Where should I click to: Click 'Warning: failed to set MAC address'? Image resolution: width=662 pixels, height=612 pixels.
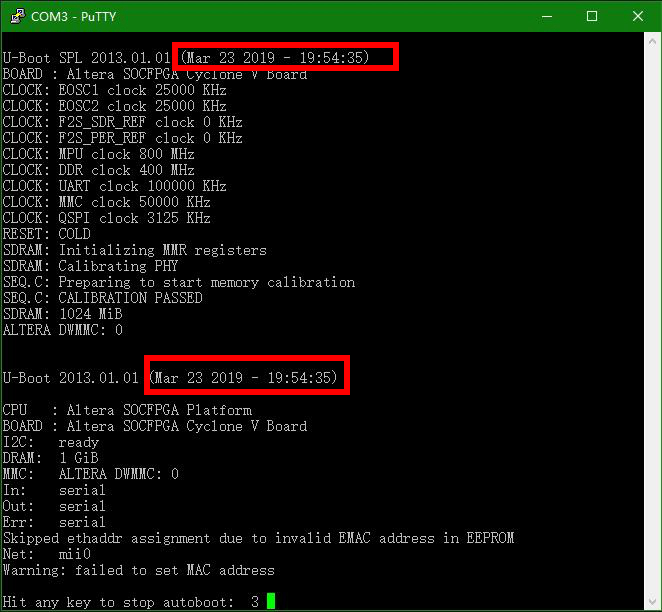pyautogui.click(x=138, y=570)
